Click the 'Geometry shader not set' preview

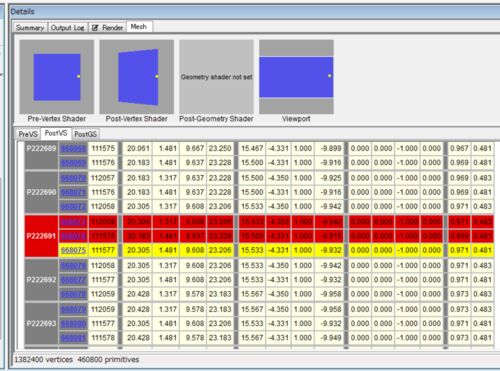[x=217, y=77]
